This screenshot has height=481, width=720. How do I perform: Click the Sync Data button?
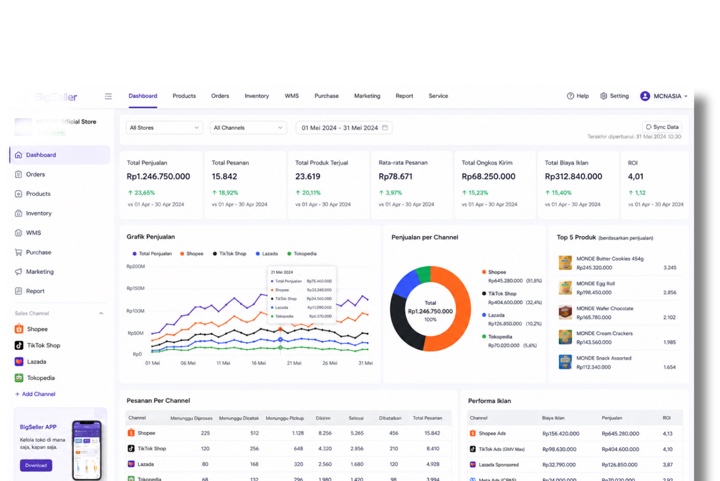(x=662, y=127)
